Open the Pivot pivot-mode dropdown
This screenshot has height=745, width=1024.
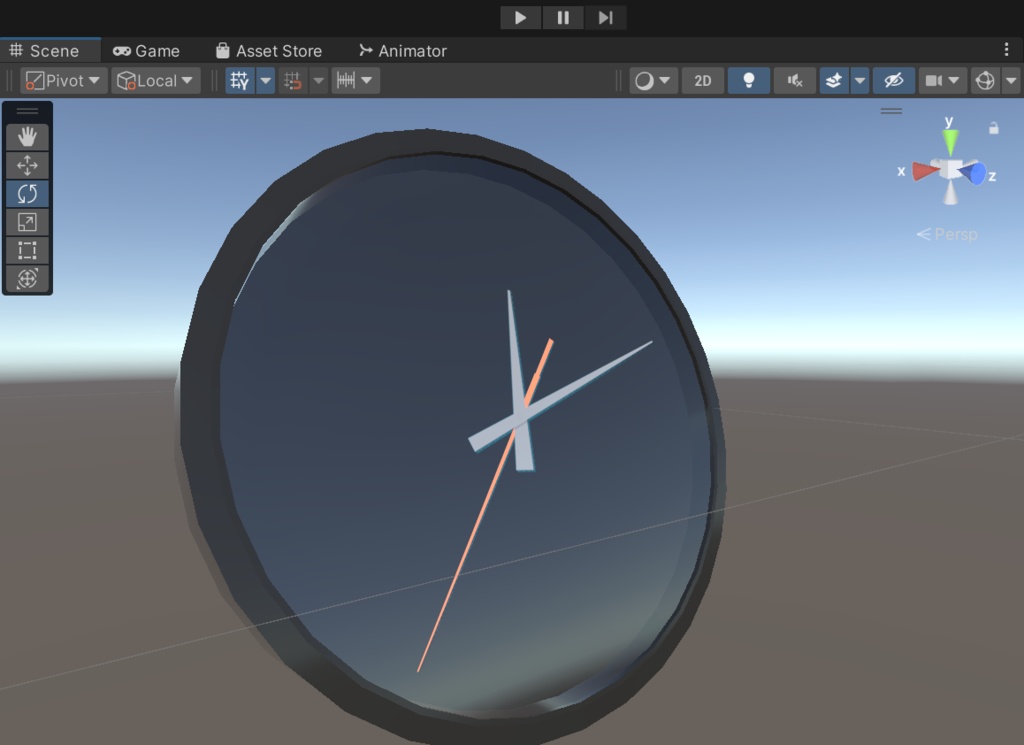(62, 80)
